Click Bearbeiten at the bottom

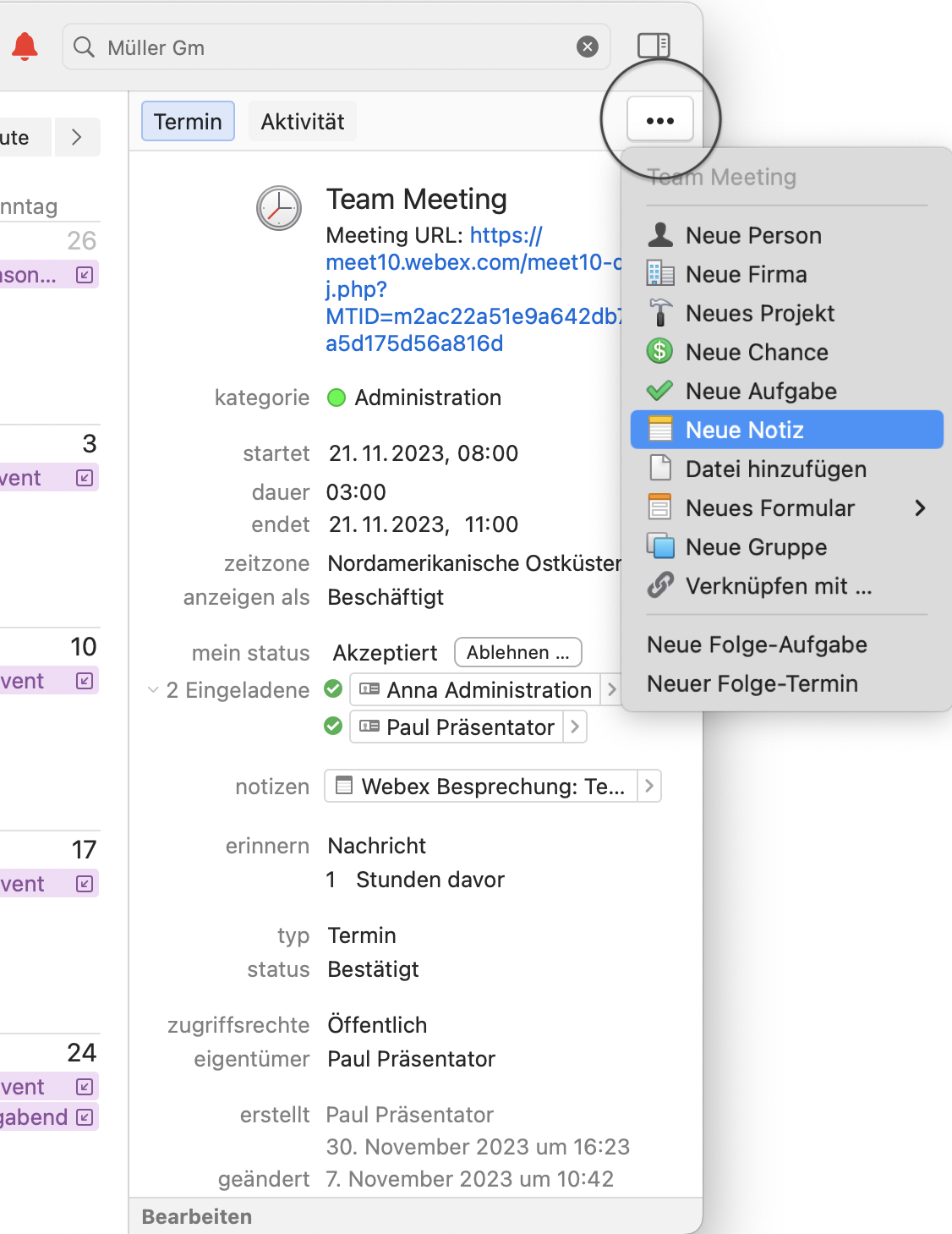point(197,1216)
